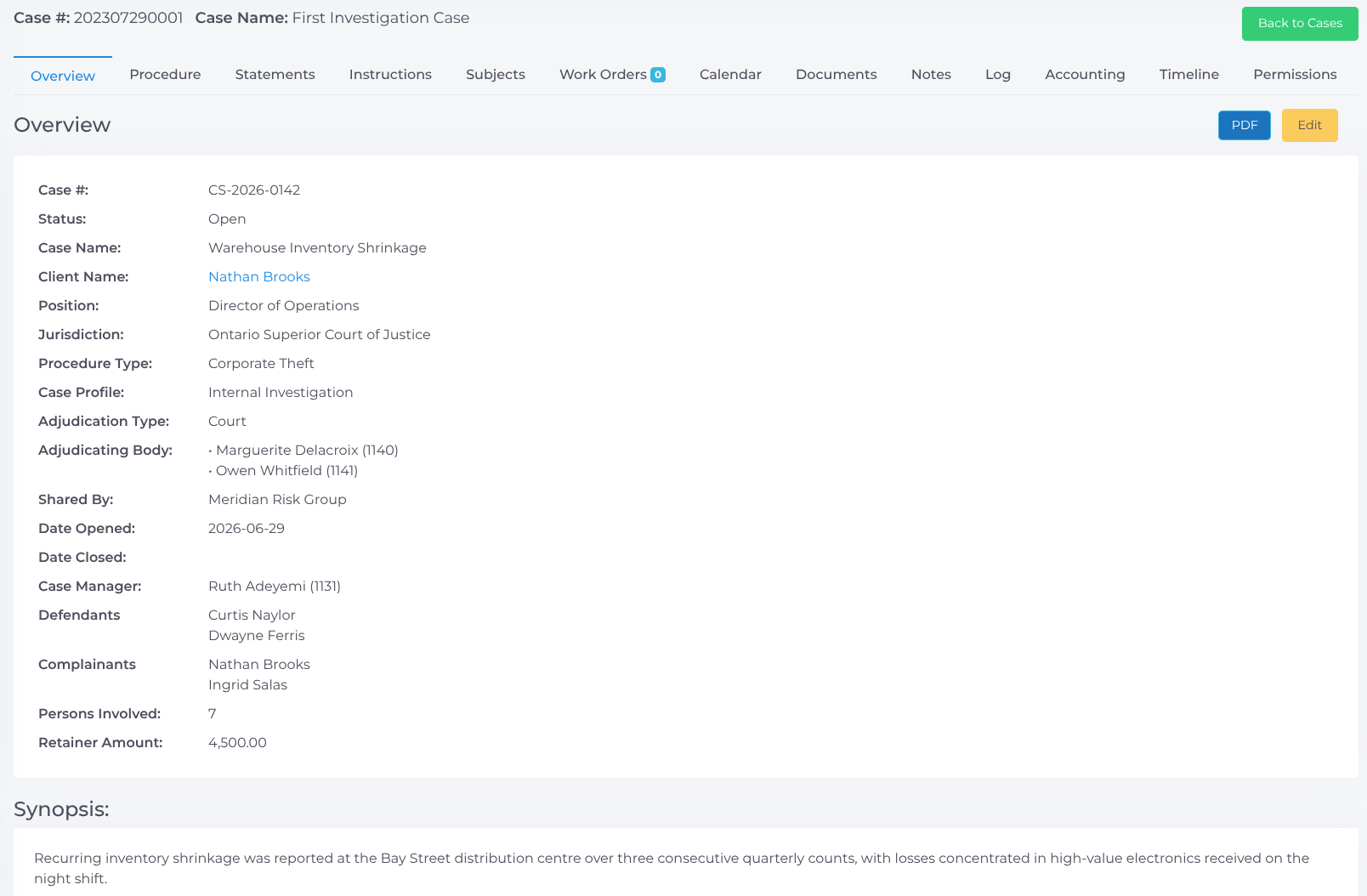Image resolution: width=1367 pixels, height=896 pixels.
Task: Click Marguerite Delacroix (1140) entry
Action: (307, 451)
